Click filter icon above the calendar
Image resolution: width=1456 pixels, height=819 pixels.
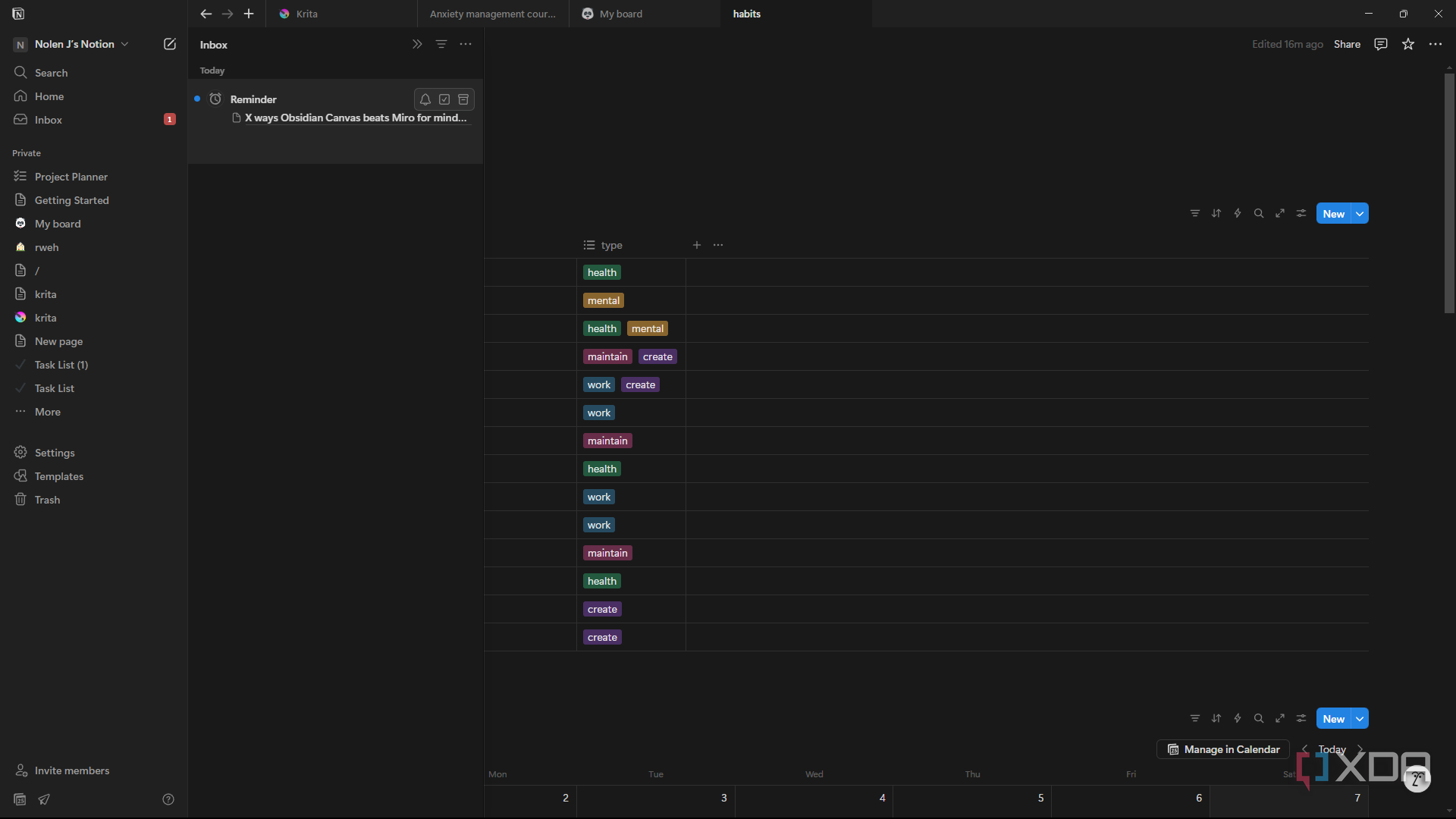[x=1195, y=718]
